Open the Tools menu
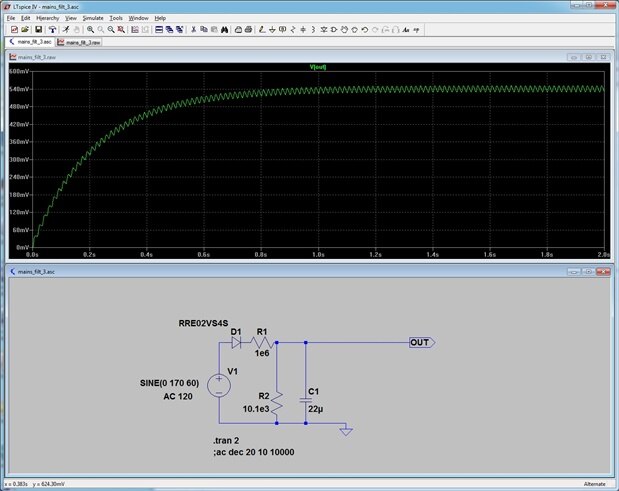Image resolution: width=619 pixels, height=491 pixels. pyautogui.click(x=116, y=18)
